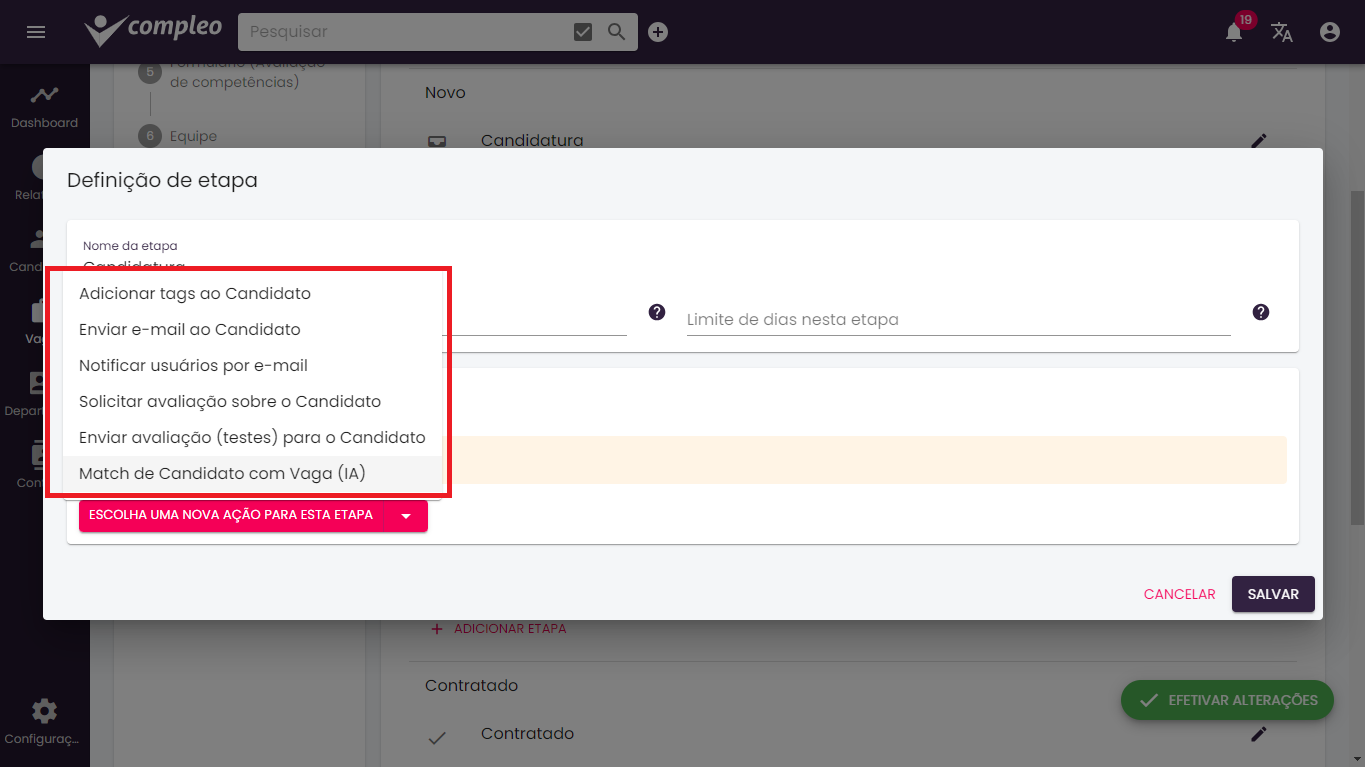Click help icon left of Limite de dias field
This screenshot has width=1365, height=767.
(x=657, y=312)
